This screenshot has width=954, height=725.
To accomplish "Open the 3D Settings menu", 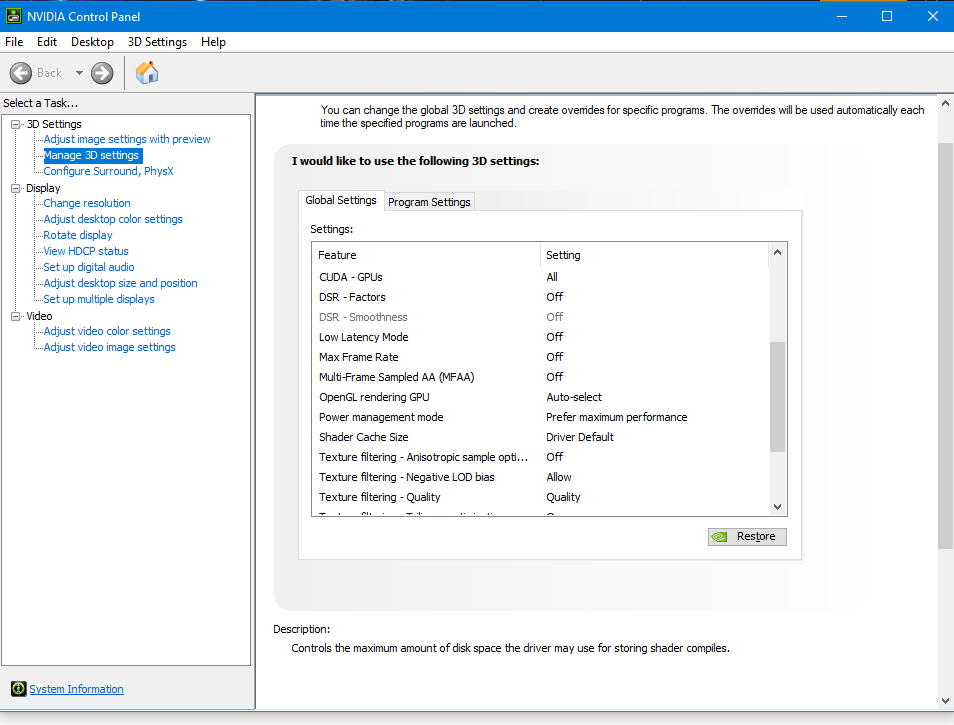I will 157,42.
